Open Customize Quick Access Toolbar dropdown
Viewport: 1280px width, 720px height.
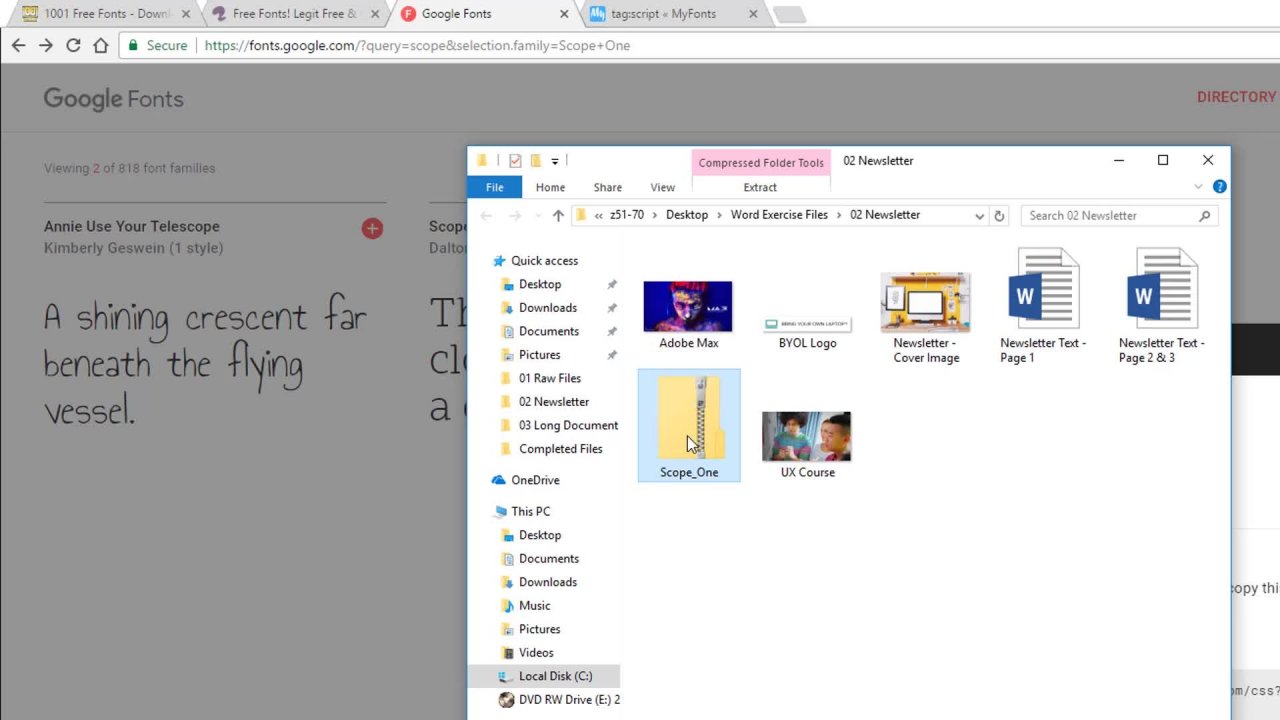click(x=554, y=161)
